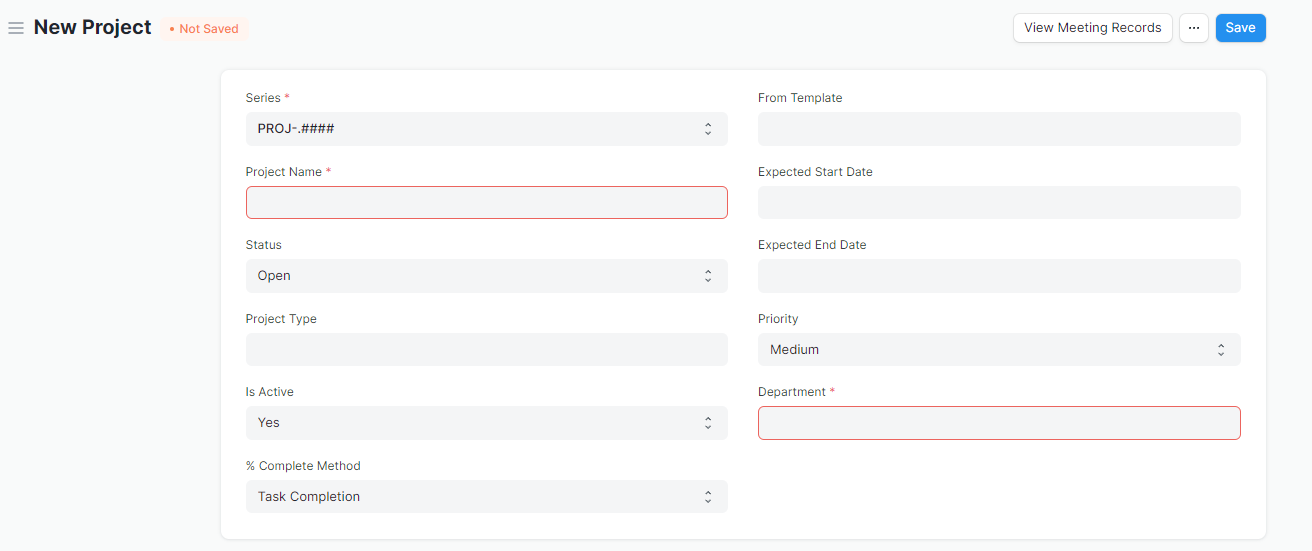Select the Project Type field

click(x=487, y=350)
